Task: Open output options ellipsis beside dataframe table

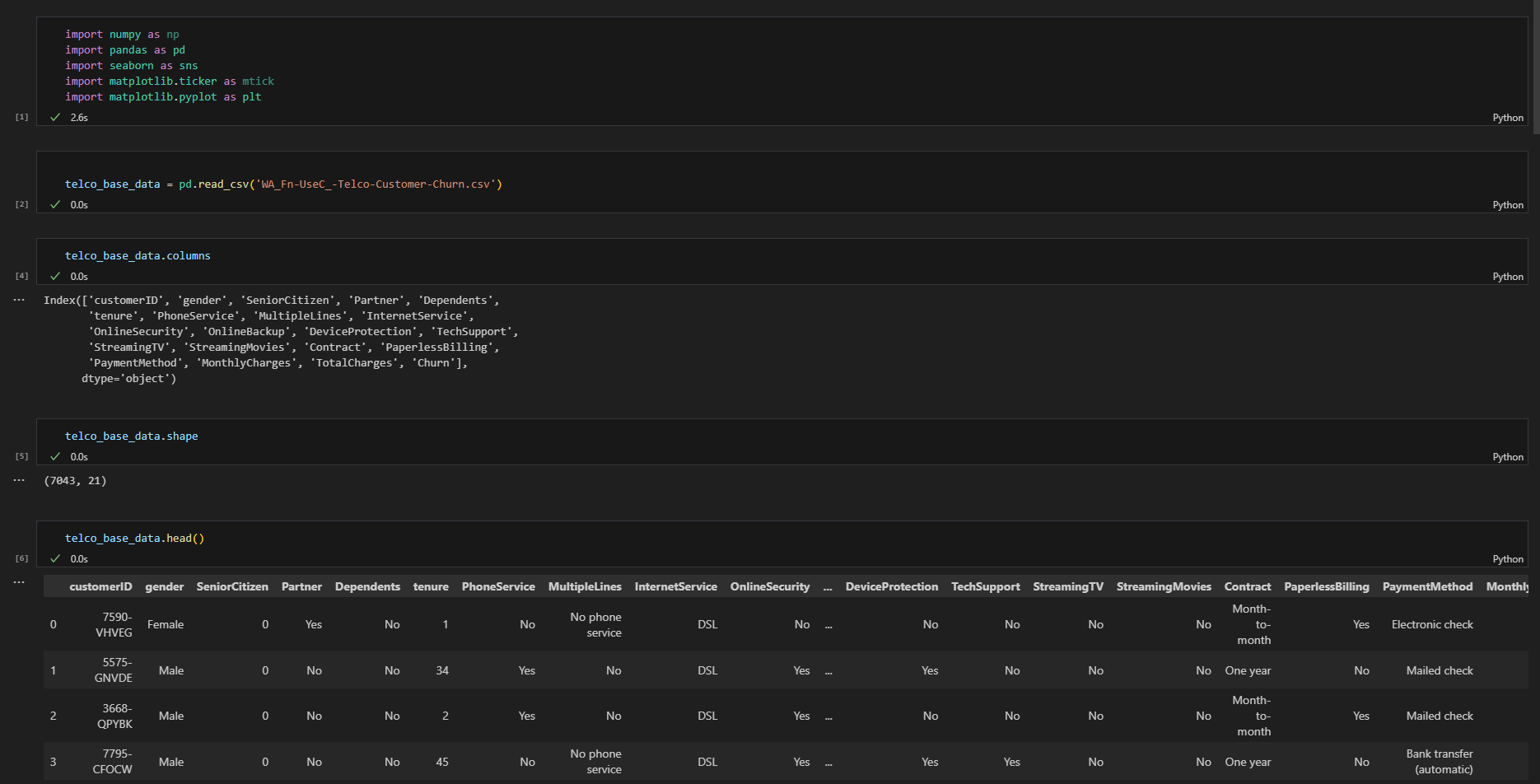Action: [x=19, y=582]
